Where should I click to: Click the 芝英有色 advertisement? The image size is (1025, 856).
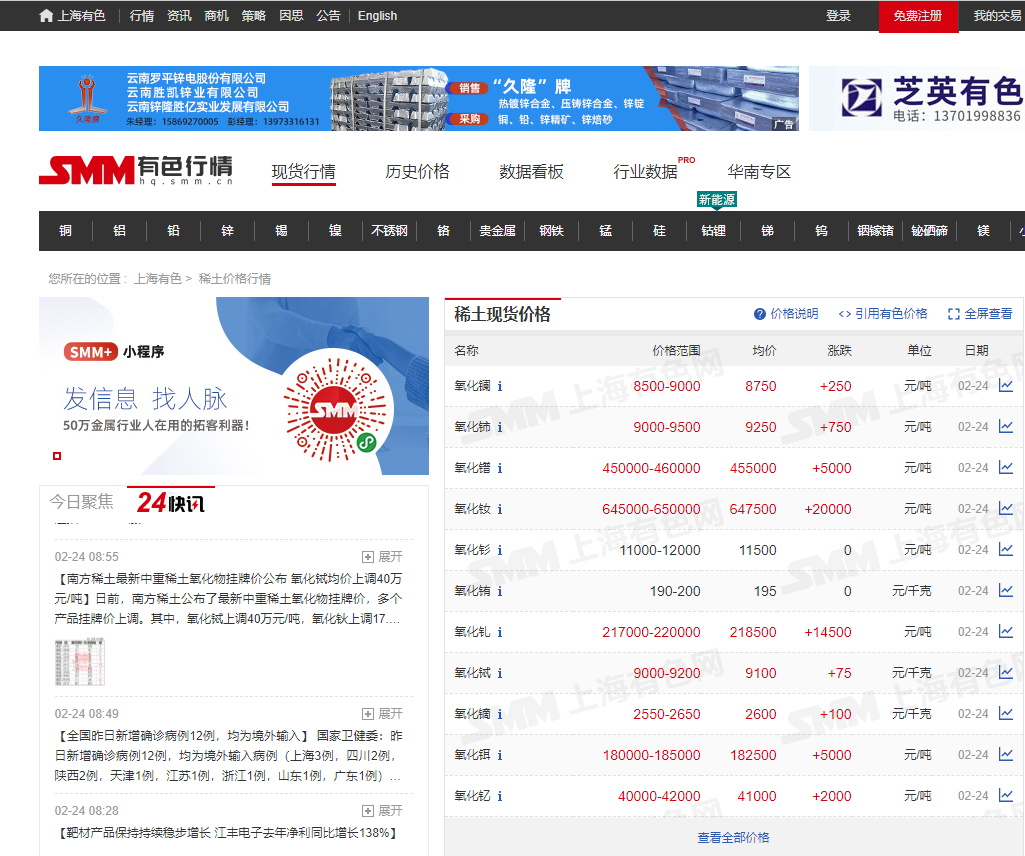pyautogui.click(x=916, y=98)
